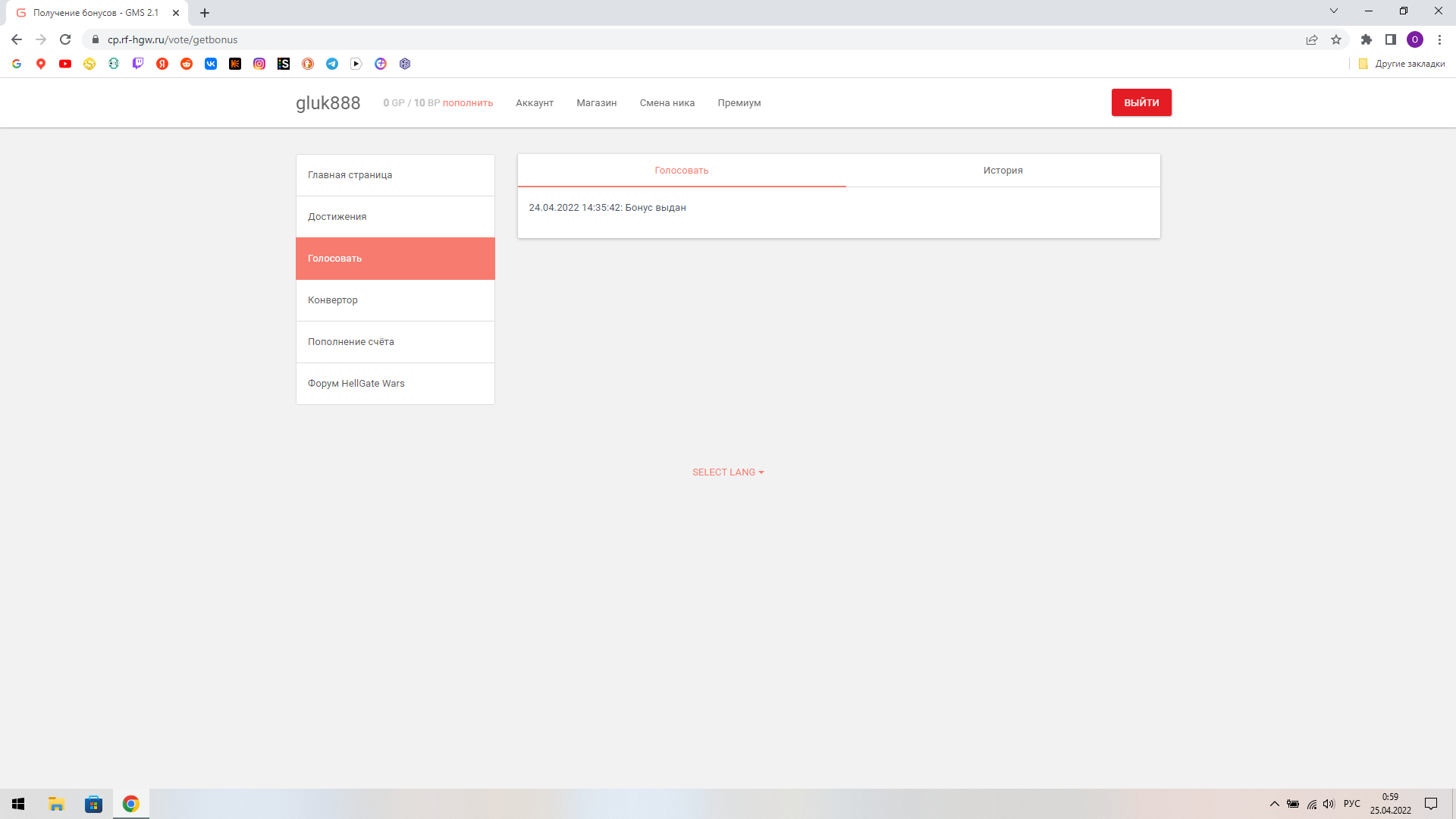Open the Chrome profile avatar
Viewport: 1456px width, 819px height.
point(1415,39)
